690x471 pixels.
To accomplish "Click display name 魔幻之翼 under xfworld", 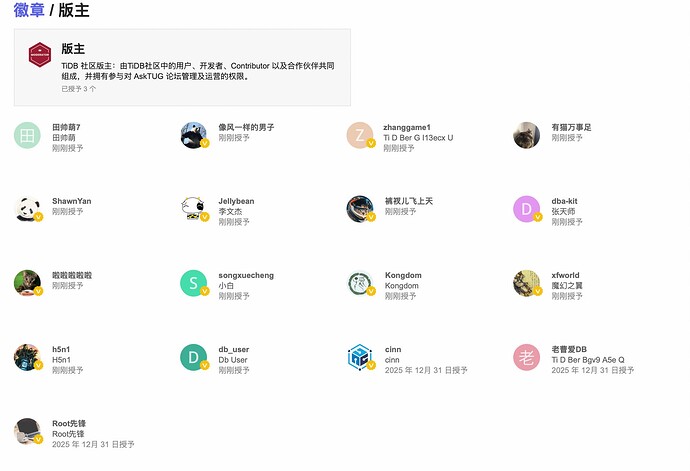I will pos(567,286).
